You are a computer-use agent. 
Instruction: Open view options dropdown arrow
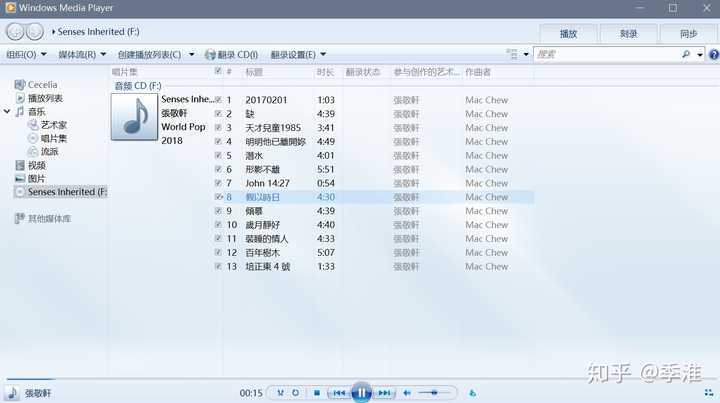(x=526, y=55)
